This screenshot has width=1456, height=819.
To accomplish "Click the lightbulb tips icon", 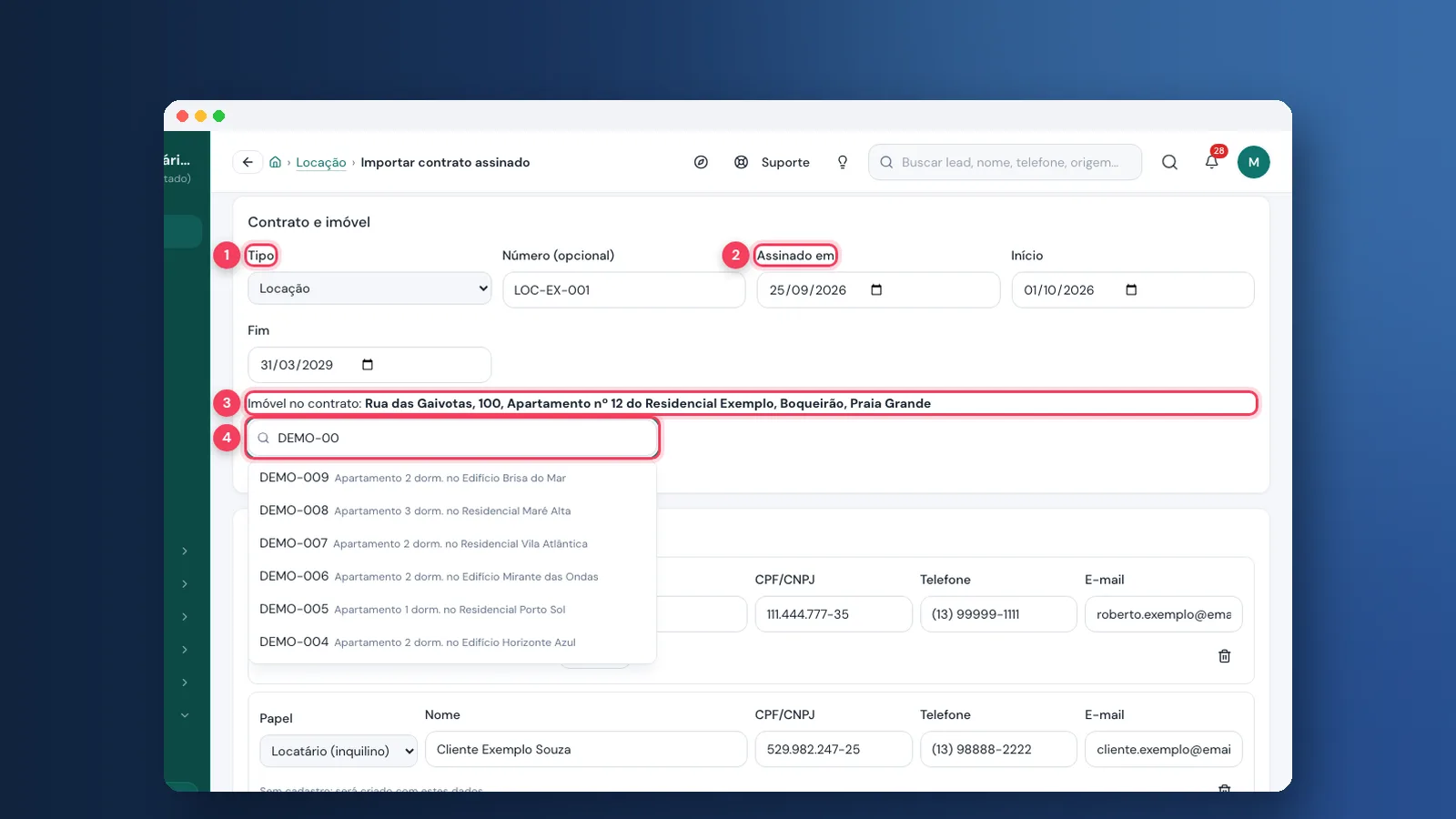I will click(843, 162).
